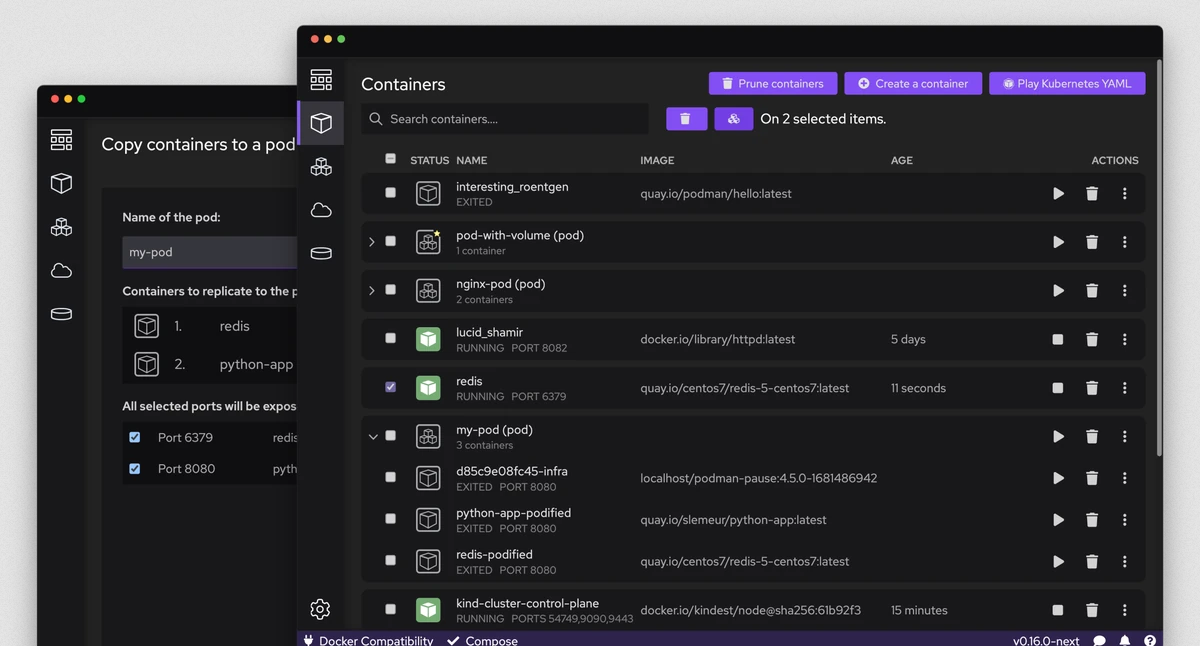Click lucid_shamir container name

489,332
